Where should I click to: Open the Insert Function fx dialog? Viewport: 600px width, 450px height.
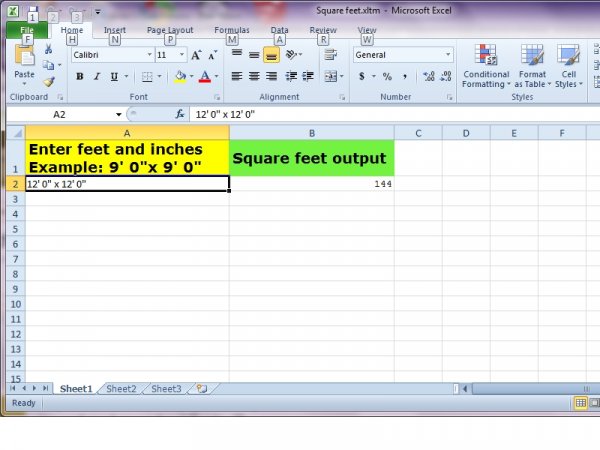point(180,114)
